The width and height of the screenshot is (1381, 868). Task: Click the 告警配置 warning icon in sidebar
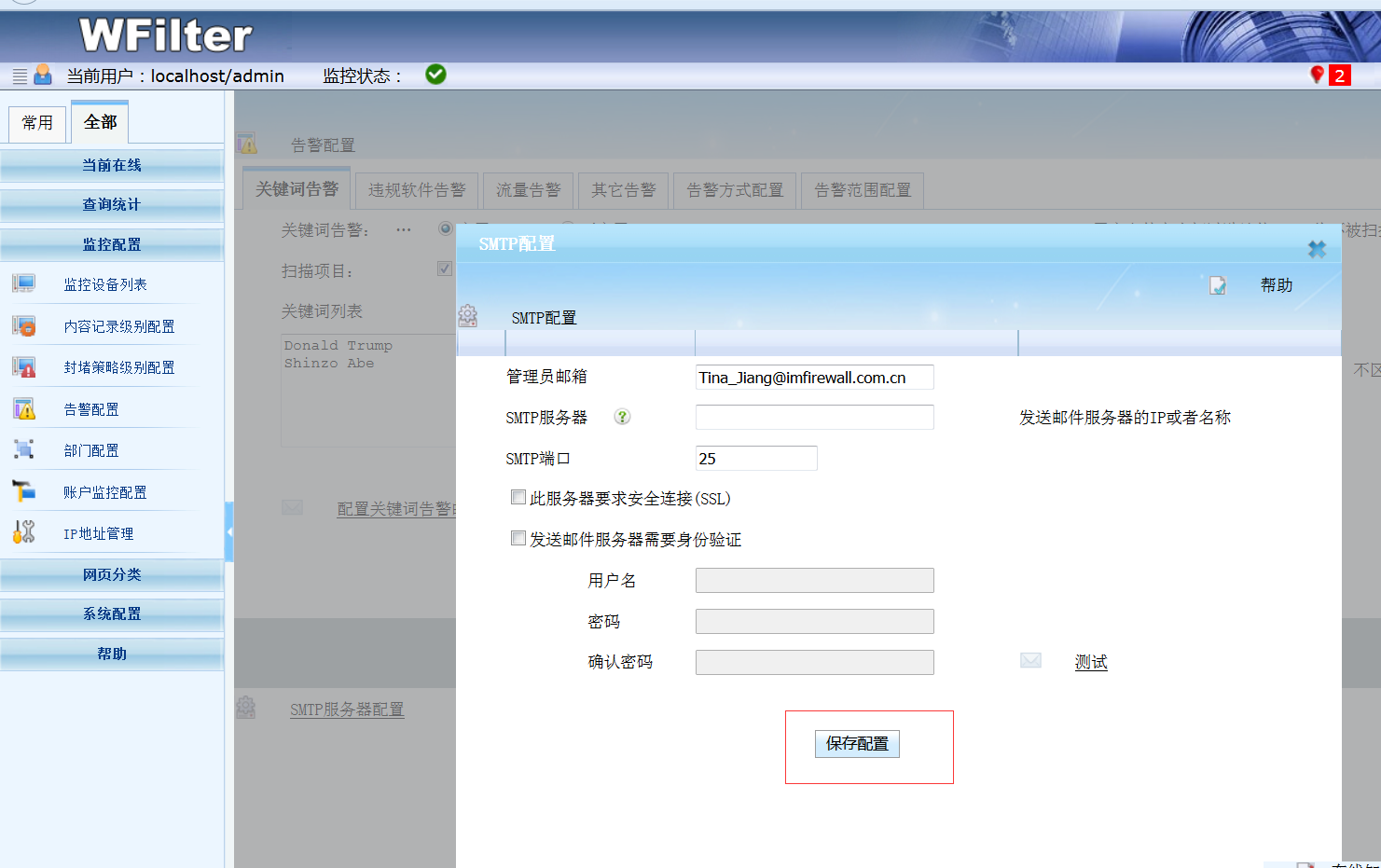pyautogui.click(x=24, y=409)
